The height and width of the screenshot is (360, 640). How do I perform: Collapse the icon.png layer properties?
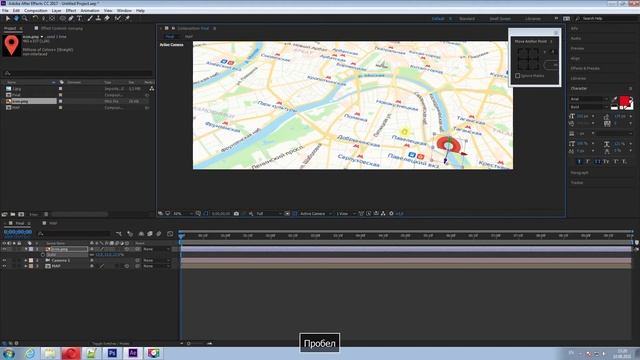point(26,249)
